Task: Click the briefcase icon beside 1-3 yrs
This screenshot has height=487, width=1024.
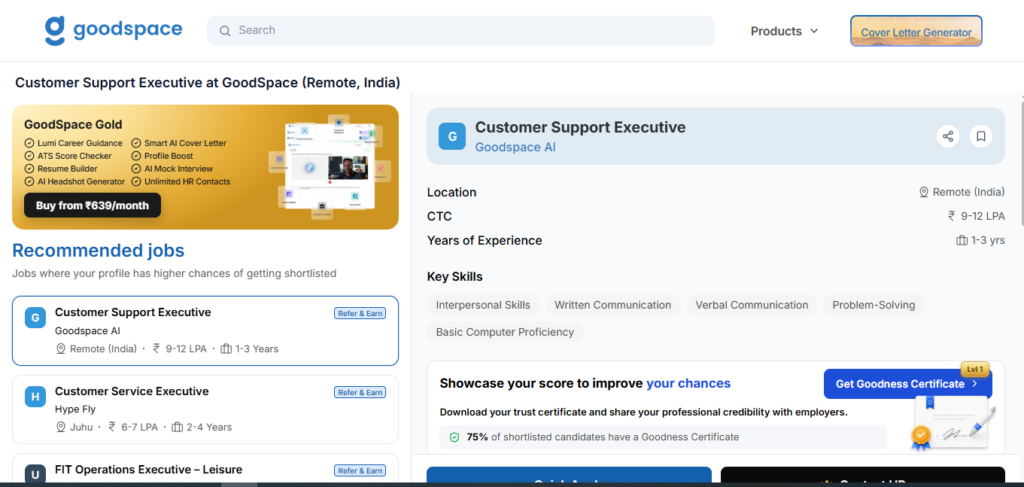Action: point(962,240)
